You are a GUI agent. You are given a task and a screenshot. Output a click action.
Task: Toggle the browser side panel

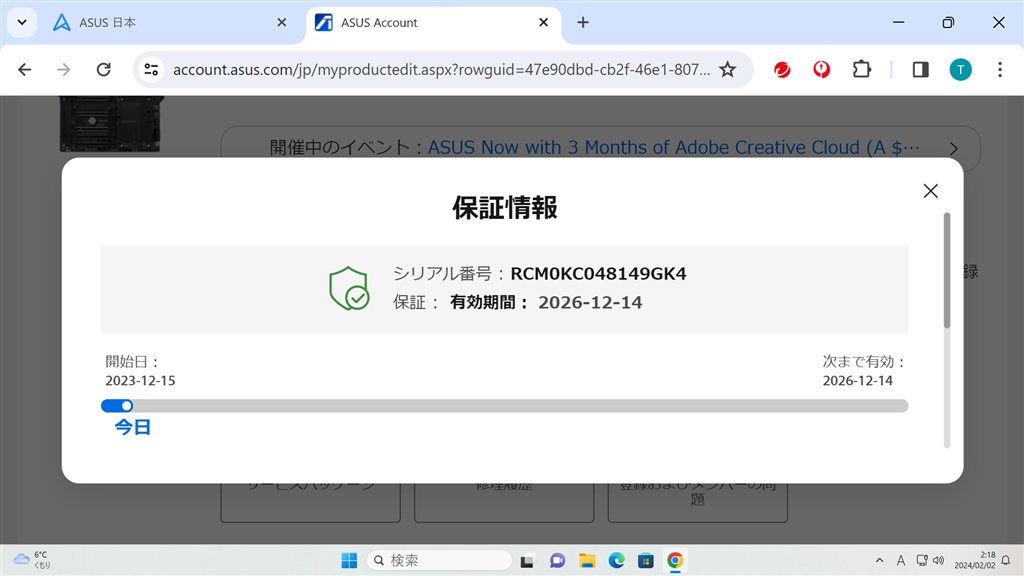click(921, 69)
